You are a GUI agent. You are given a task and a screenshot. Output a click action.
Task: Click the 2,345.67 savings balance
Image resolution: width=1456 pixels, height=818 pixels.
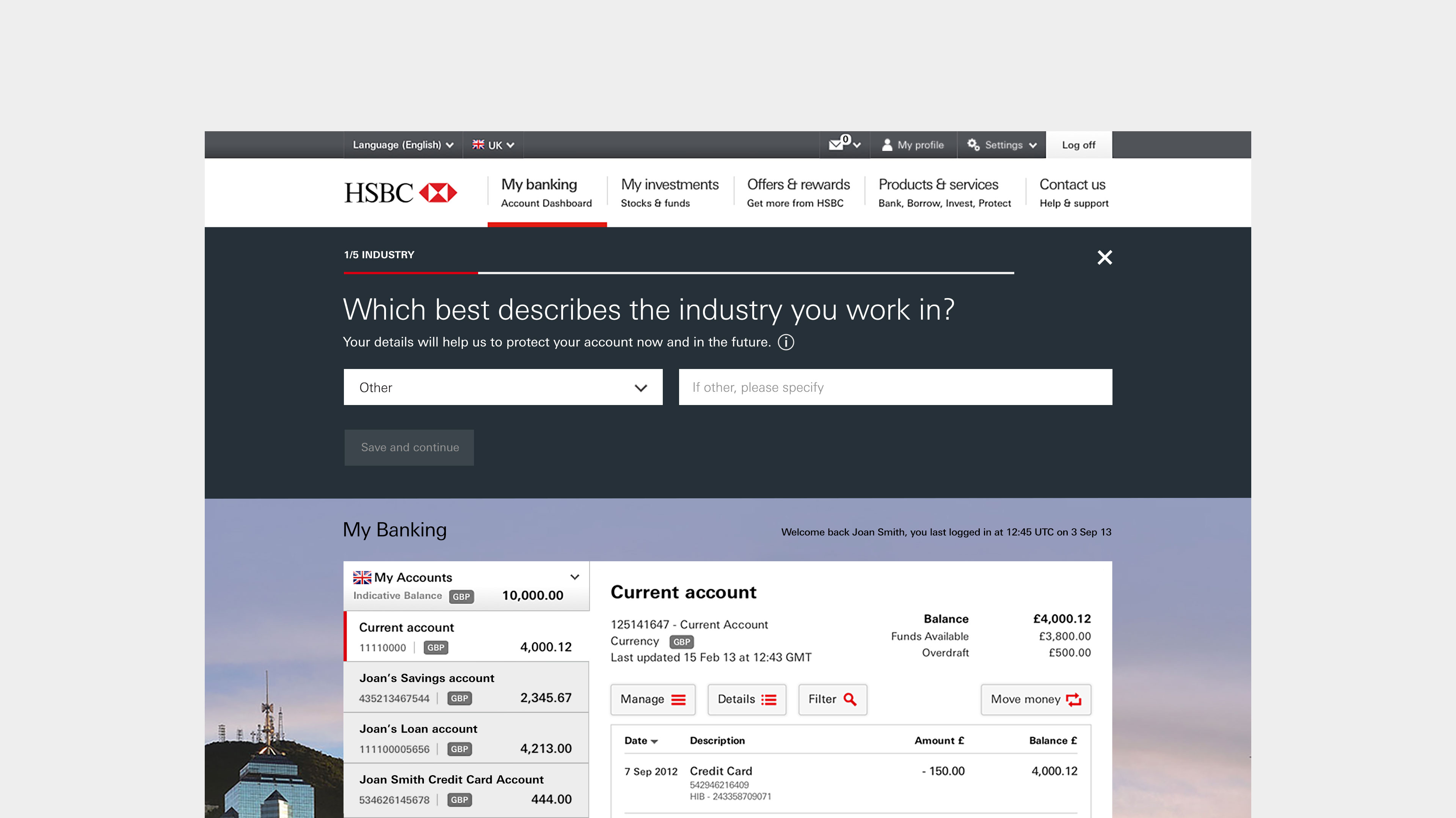point(546,697)
